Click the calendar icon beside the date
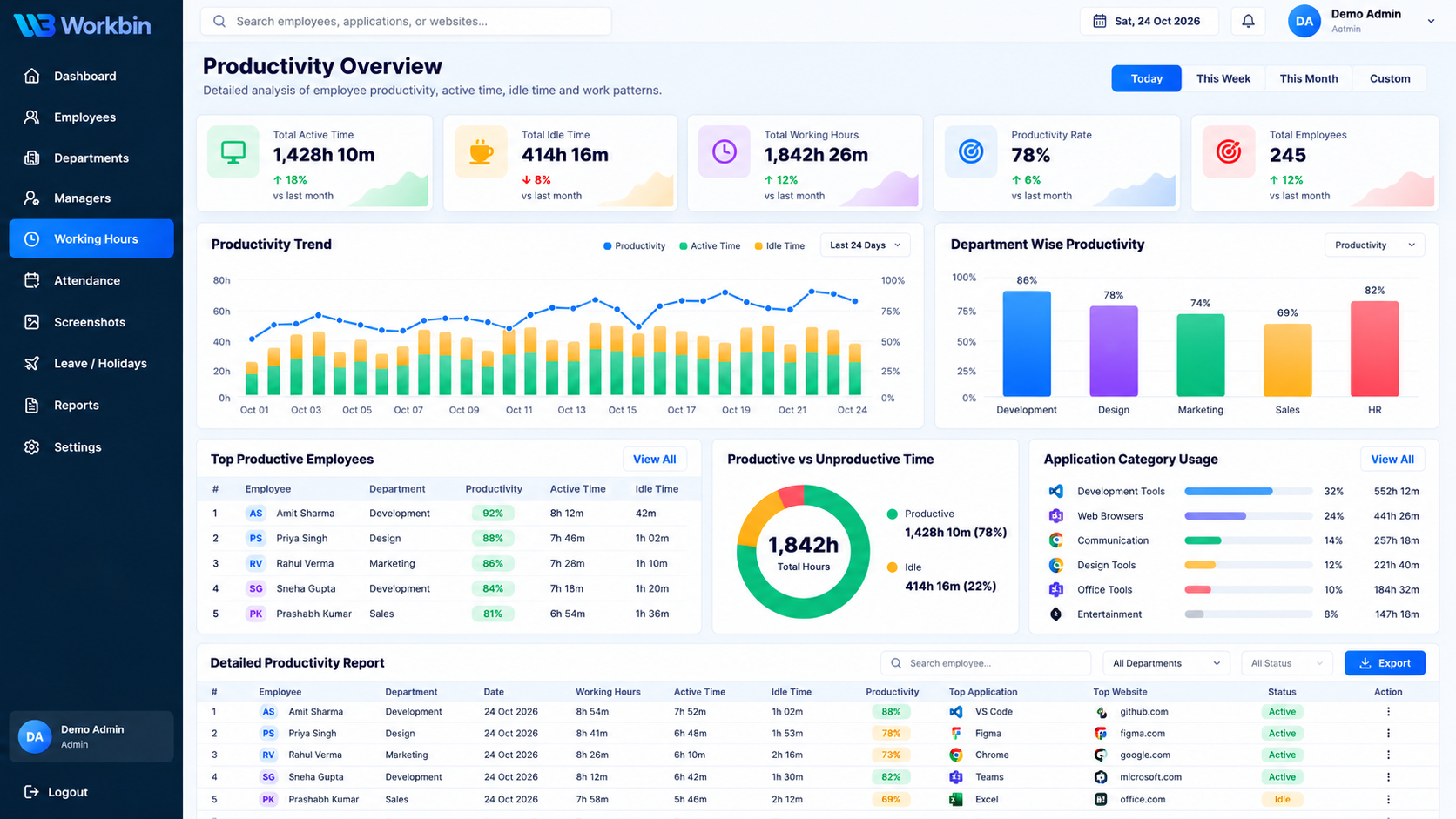Image resolution: width=1456 pixels, height=819 pixels. coord(1100,21)
